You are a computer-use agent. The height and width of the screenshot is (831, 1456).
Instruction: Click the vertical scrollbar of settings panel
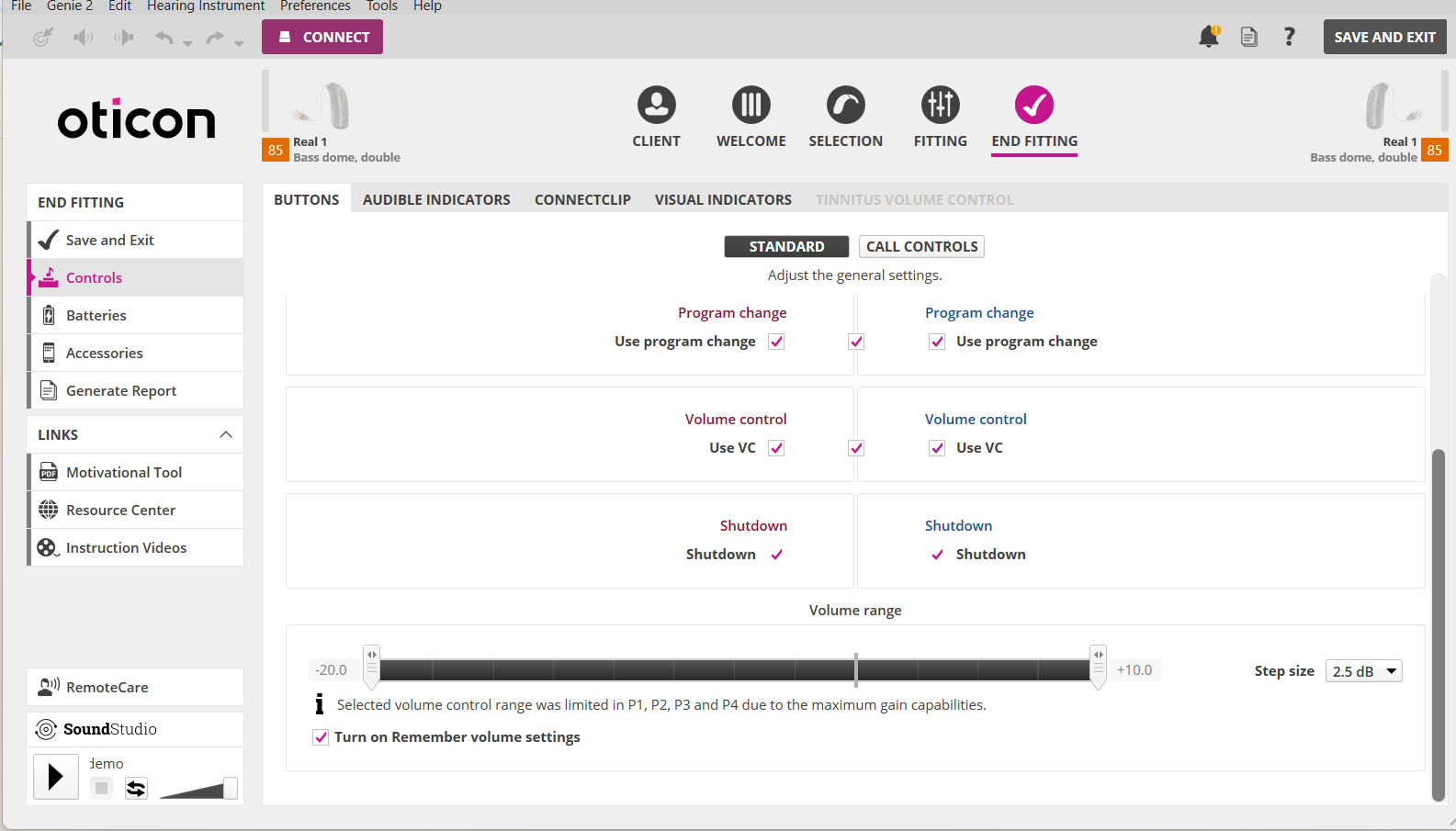(1439, 624)
